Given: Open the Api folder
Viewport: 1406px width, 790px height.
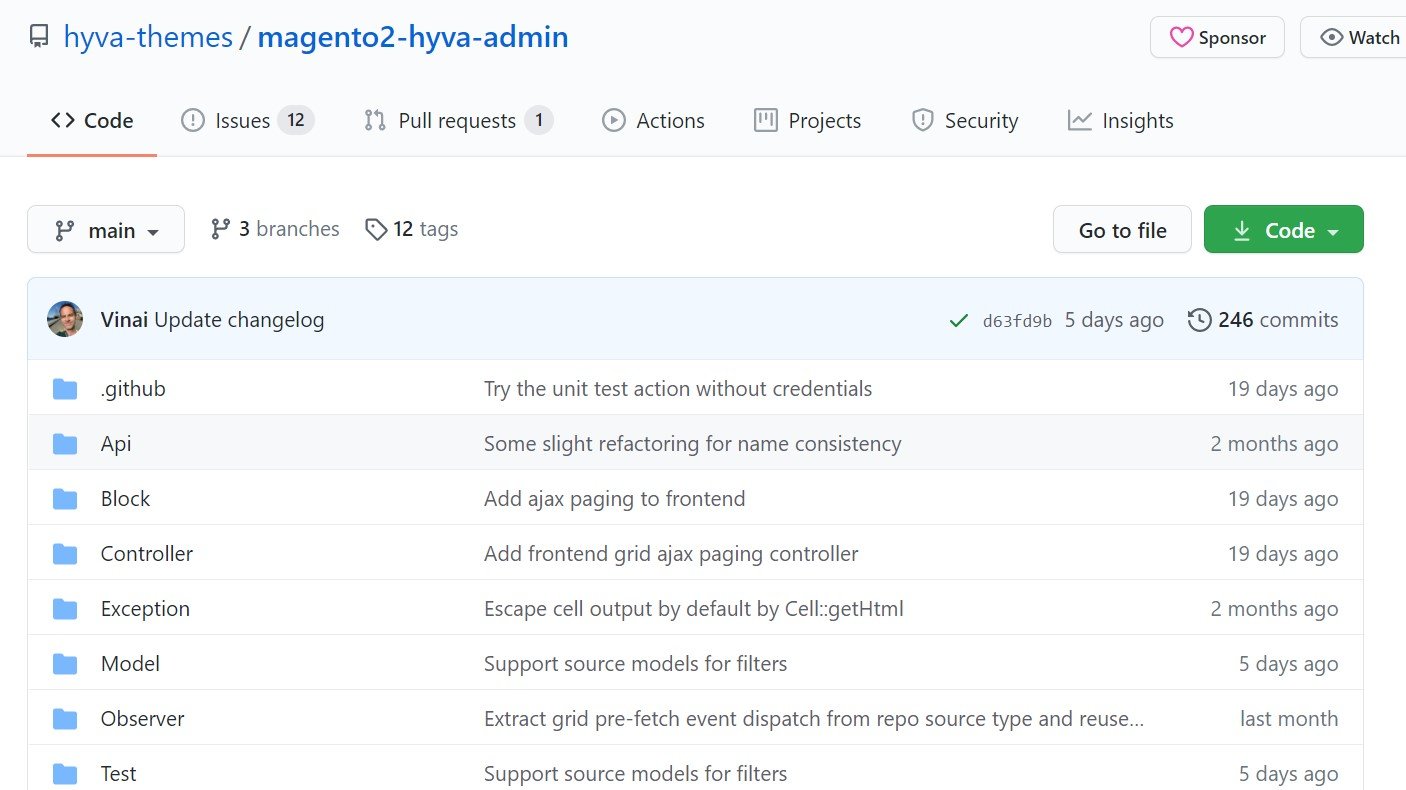Looking at the screenshot, I should pos(116,444).
